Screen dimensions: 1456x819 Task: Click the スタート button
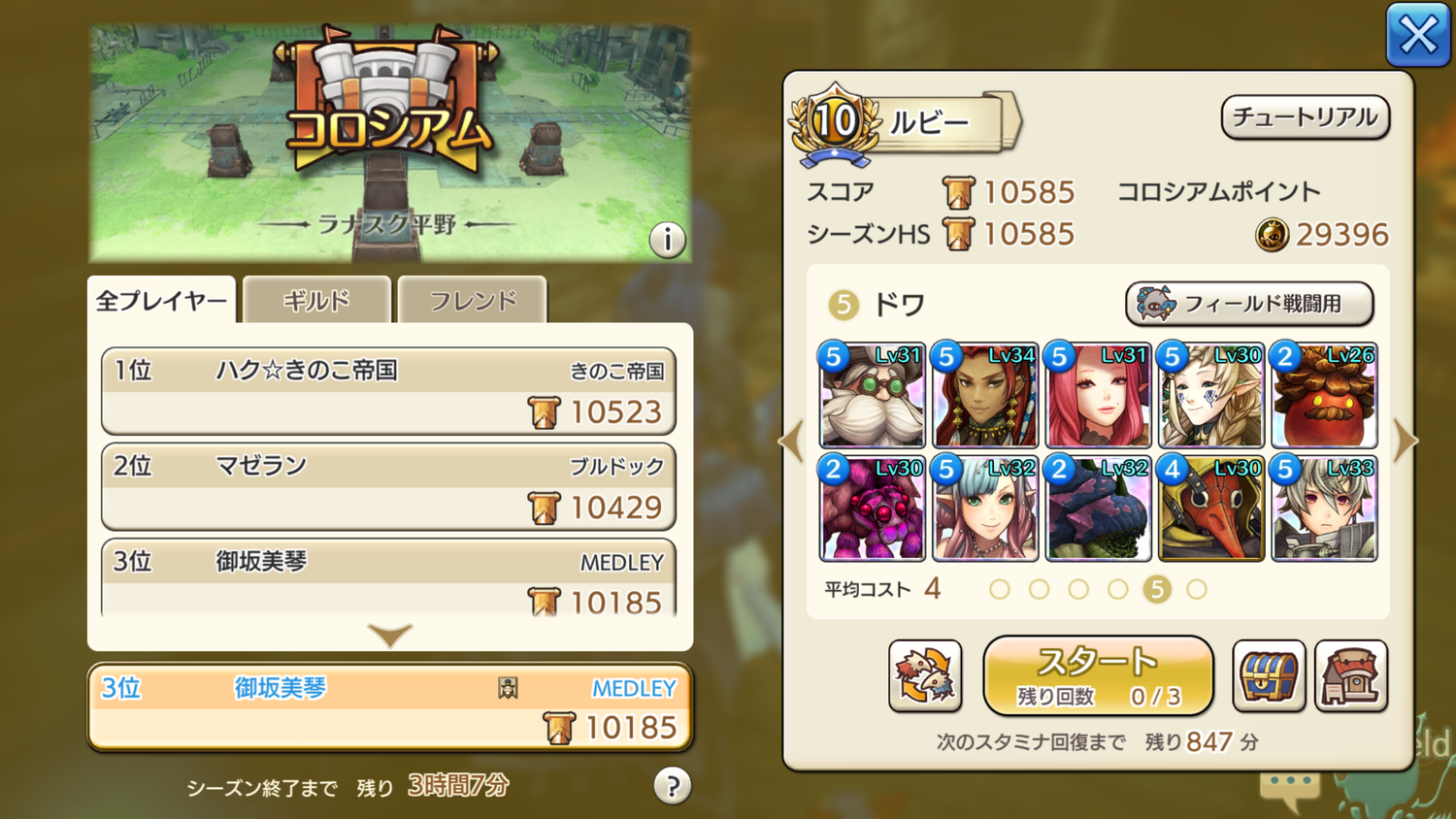pos(1098,675)
